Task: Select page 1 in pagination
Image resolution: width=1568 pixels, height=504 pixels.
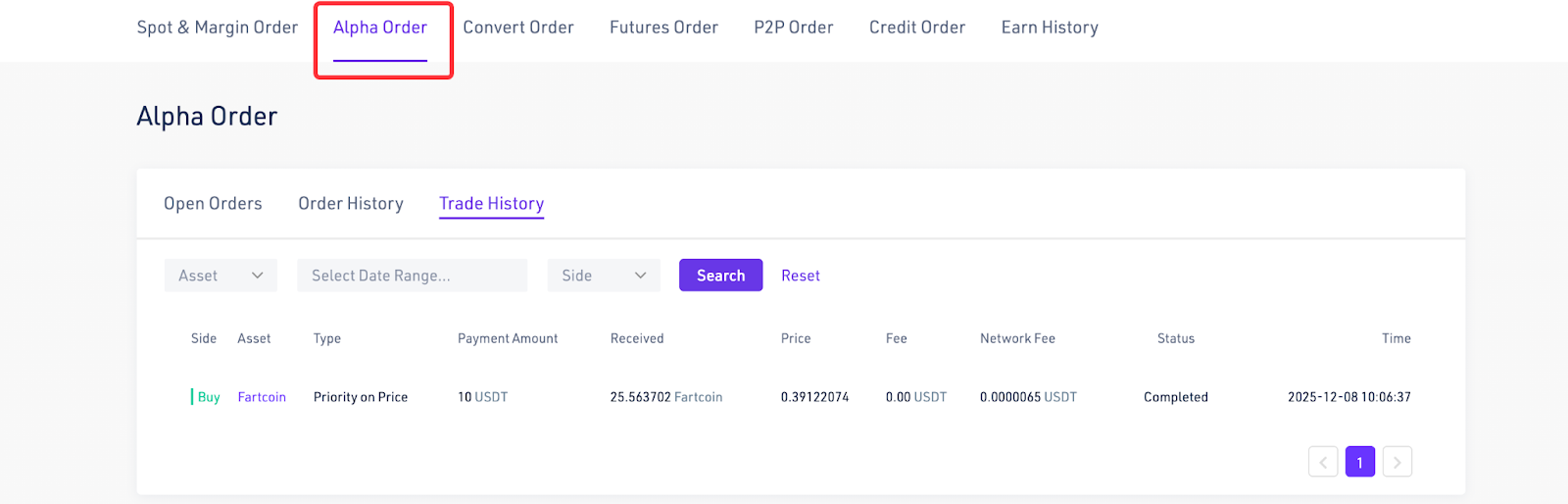Action: coord(1359,462)
